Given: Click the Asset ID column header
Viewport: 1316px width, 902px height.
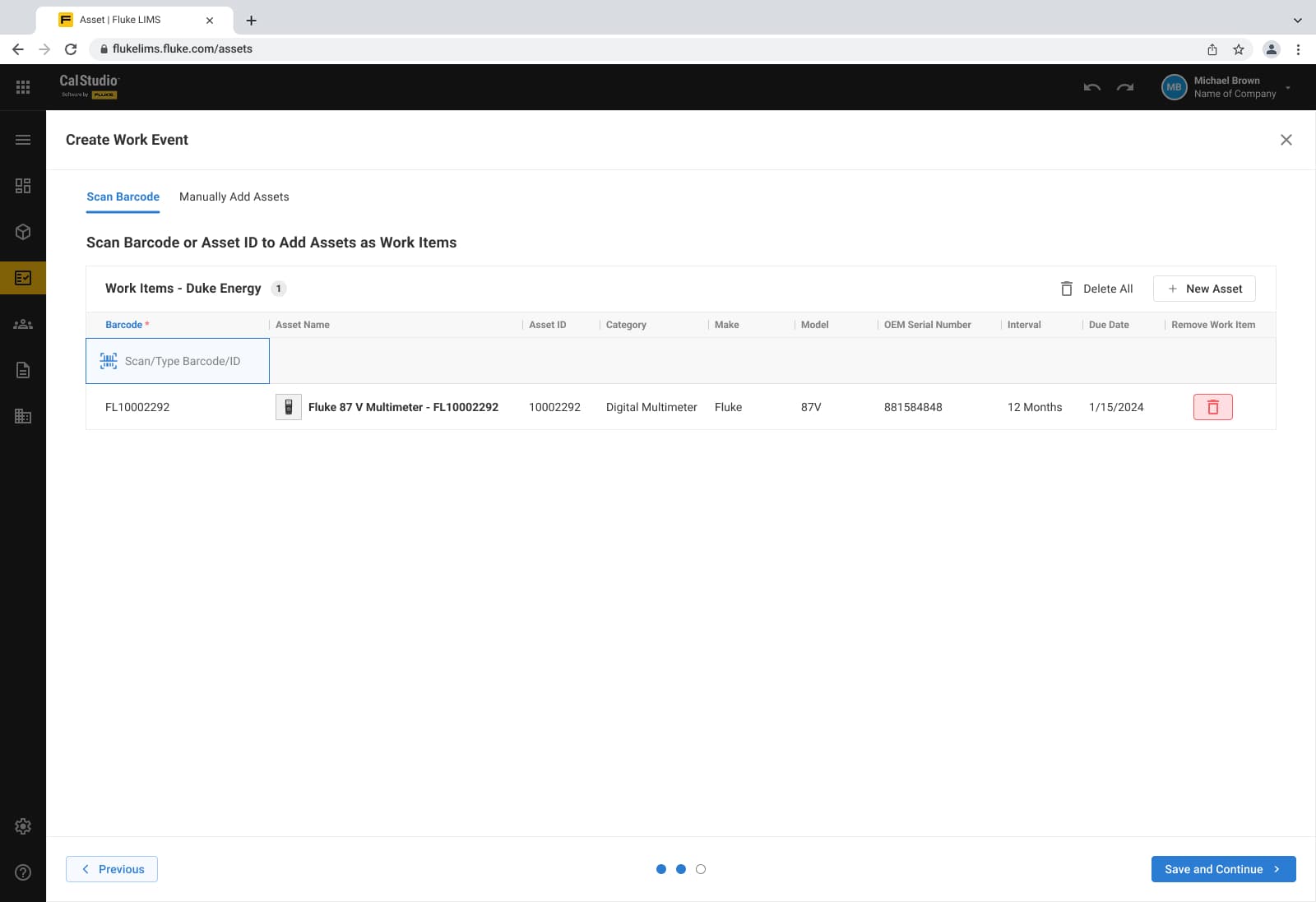Looking at the screenshot, I should (x=548, y=325).
